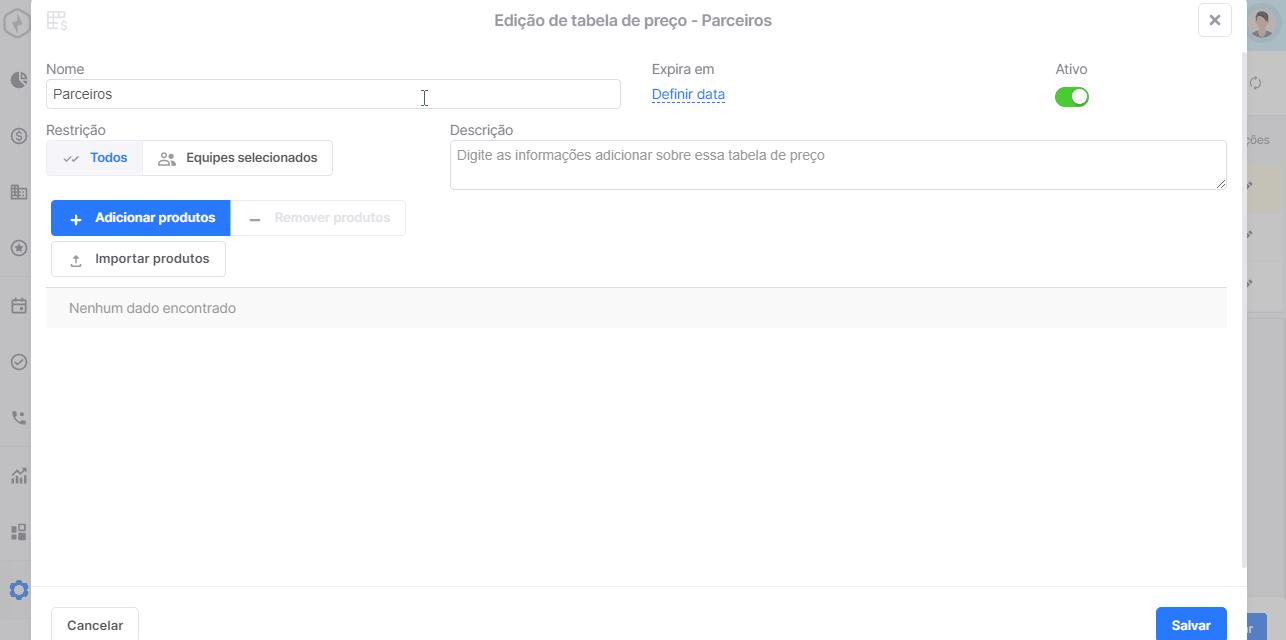The width and height of the screenshot is (1286, 640).
Task: Select the Equipes selecionados restriction option
Action: pos(238,158)
